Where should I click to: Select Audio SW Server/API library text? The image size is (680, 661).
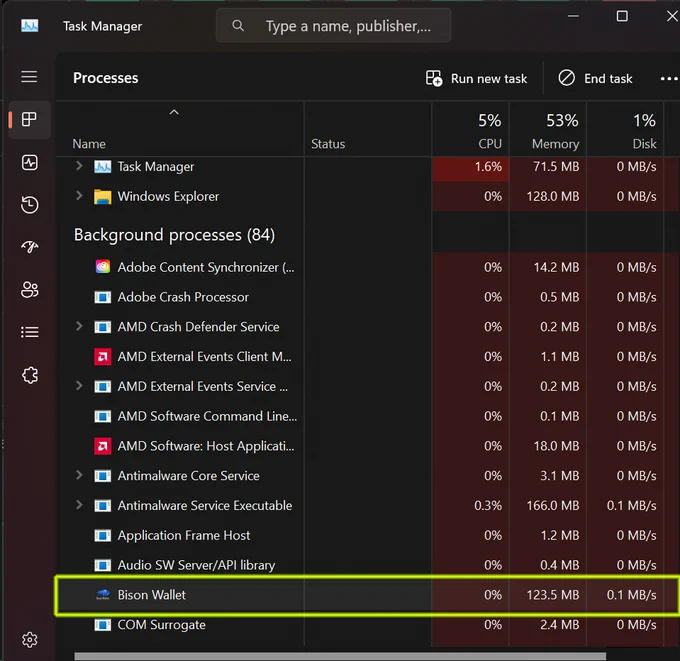(196, 565)
